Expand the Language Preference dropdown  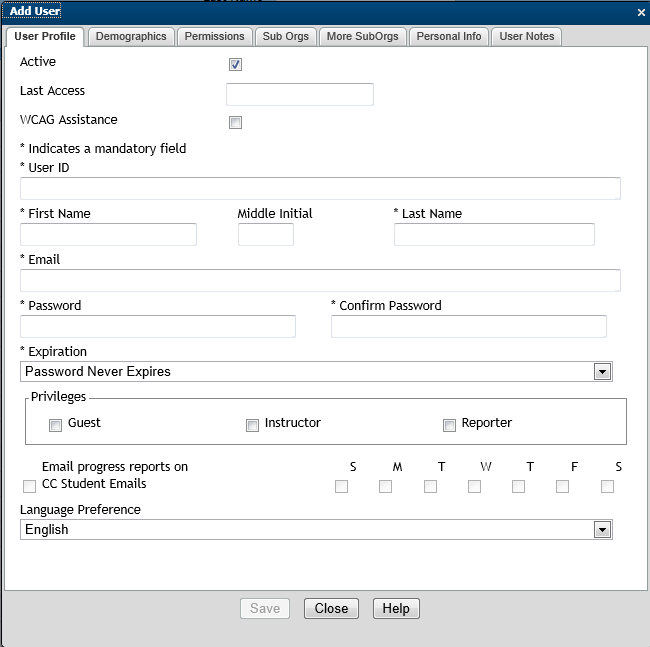click(602, 530)
